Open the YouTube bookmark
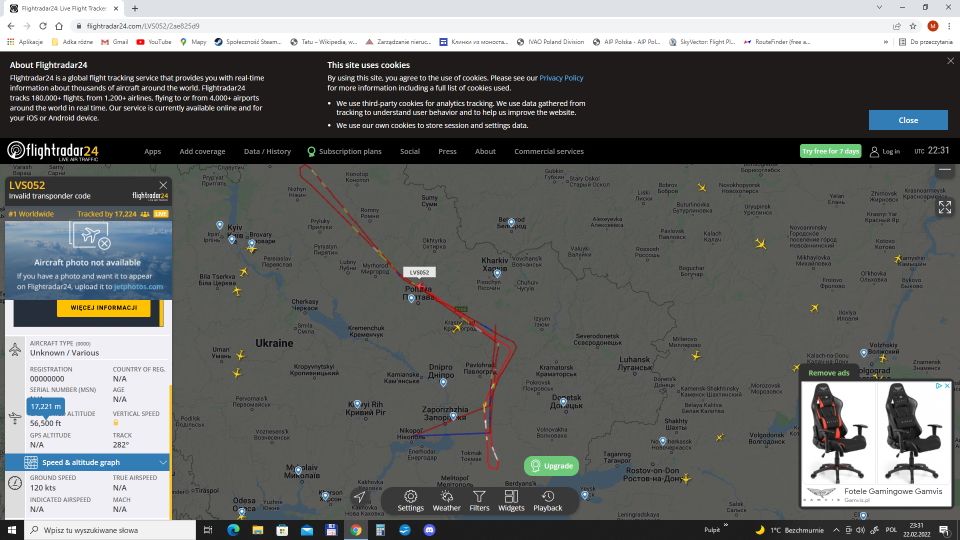The height and width of the screenshot is (540, 960). (154, 42)
